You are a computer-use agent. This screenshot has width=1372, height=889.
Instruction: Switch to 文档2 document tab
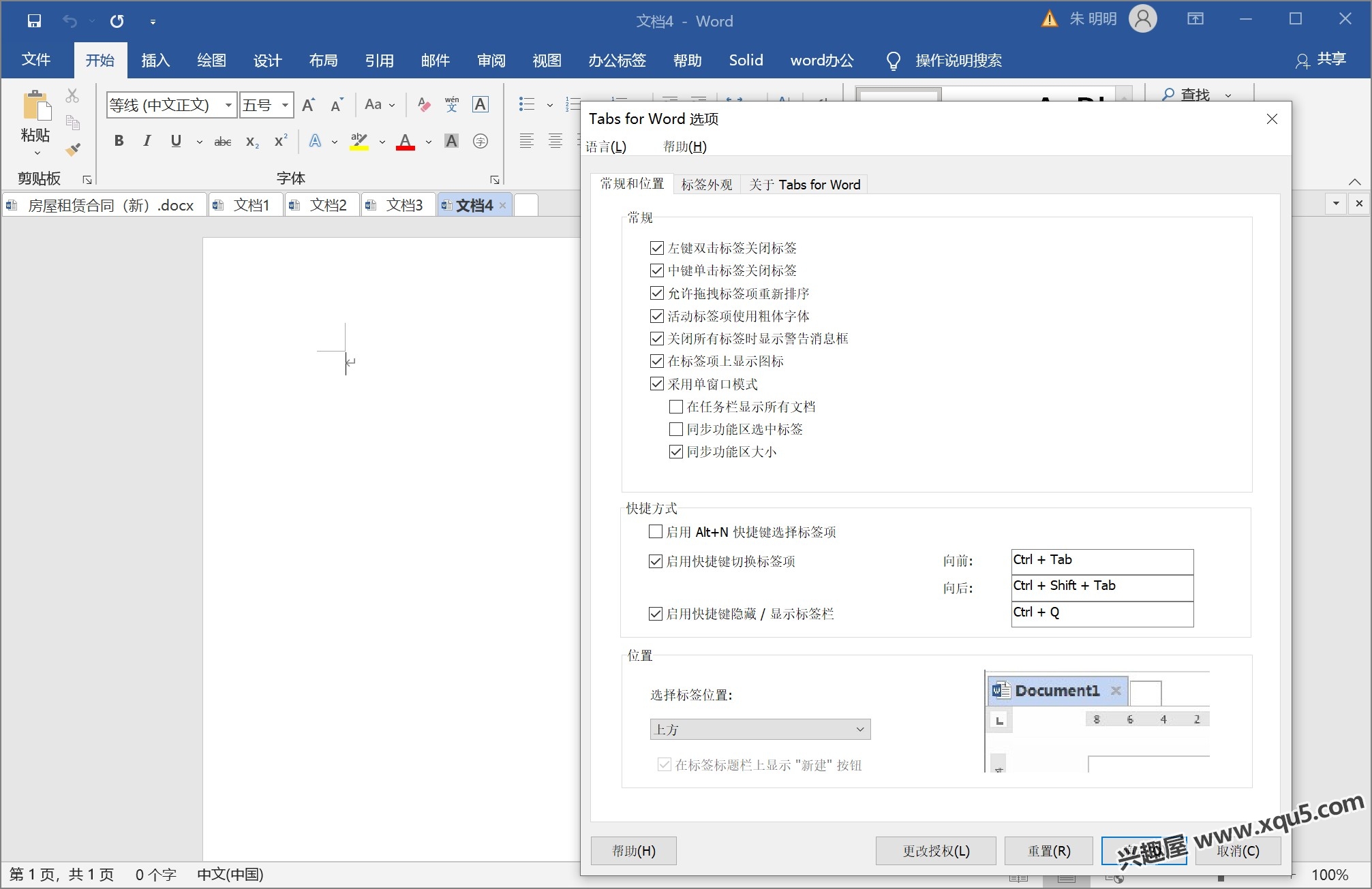pos(322,205)
